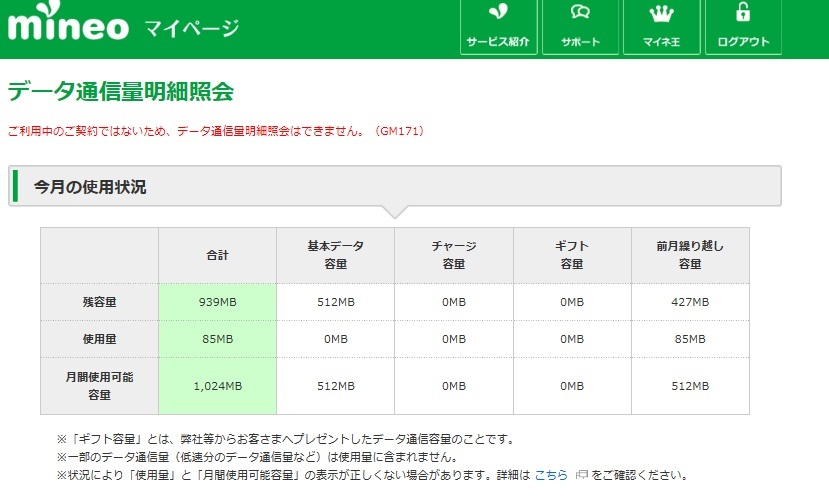829x497 pixels.
Task: Select the 427MB carried-over remaining cell
Action: tap(690, 302)
